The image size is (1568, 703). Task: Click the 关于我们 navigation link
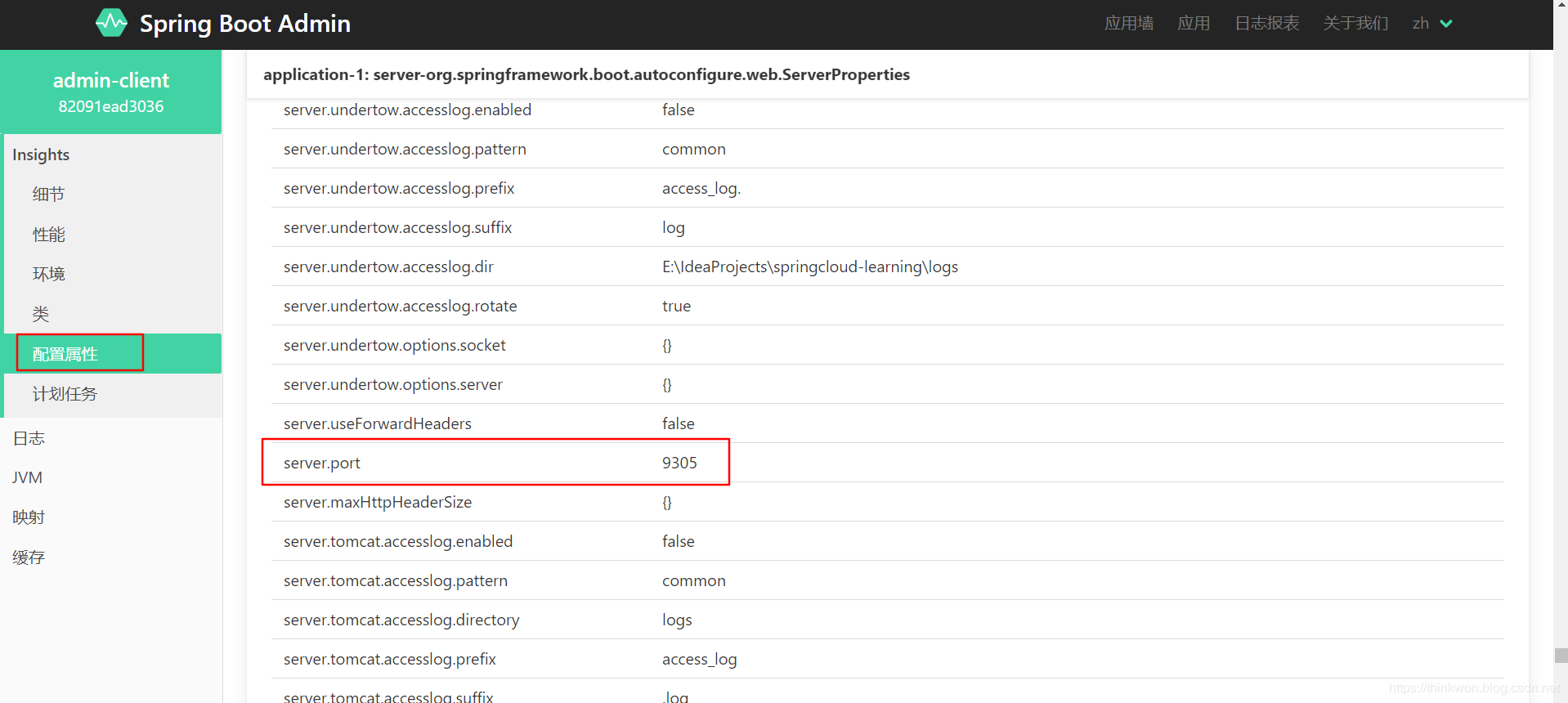tap(1355, 24)
